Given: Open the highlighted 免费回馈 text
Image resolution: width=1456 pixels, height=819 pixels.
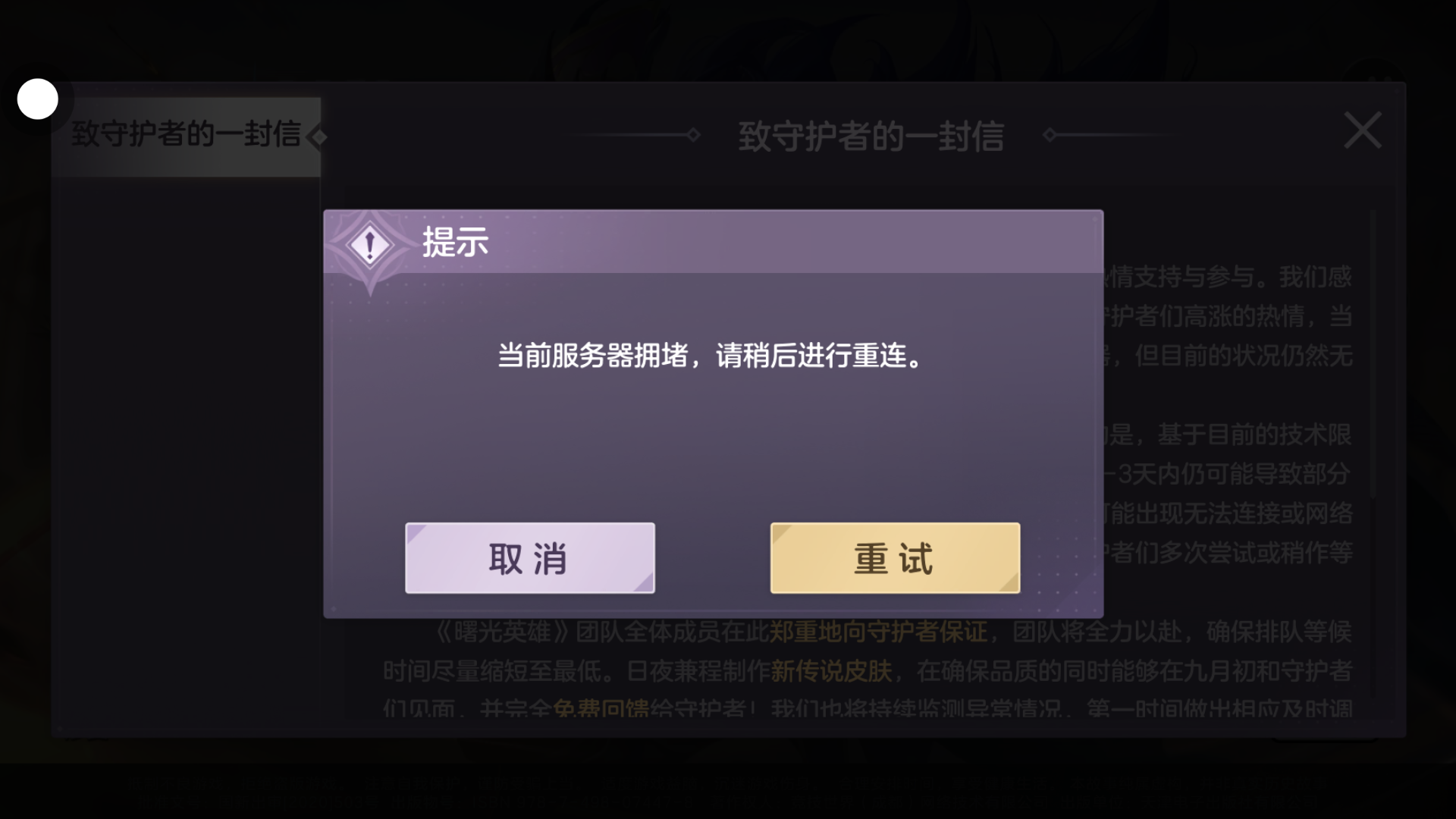Looking at the screenshot, I should pos(601,708).
